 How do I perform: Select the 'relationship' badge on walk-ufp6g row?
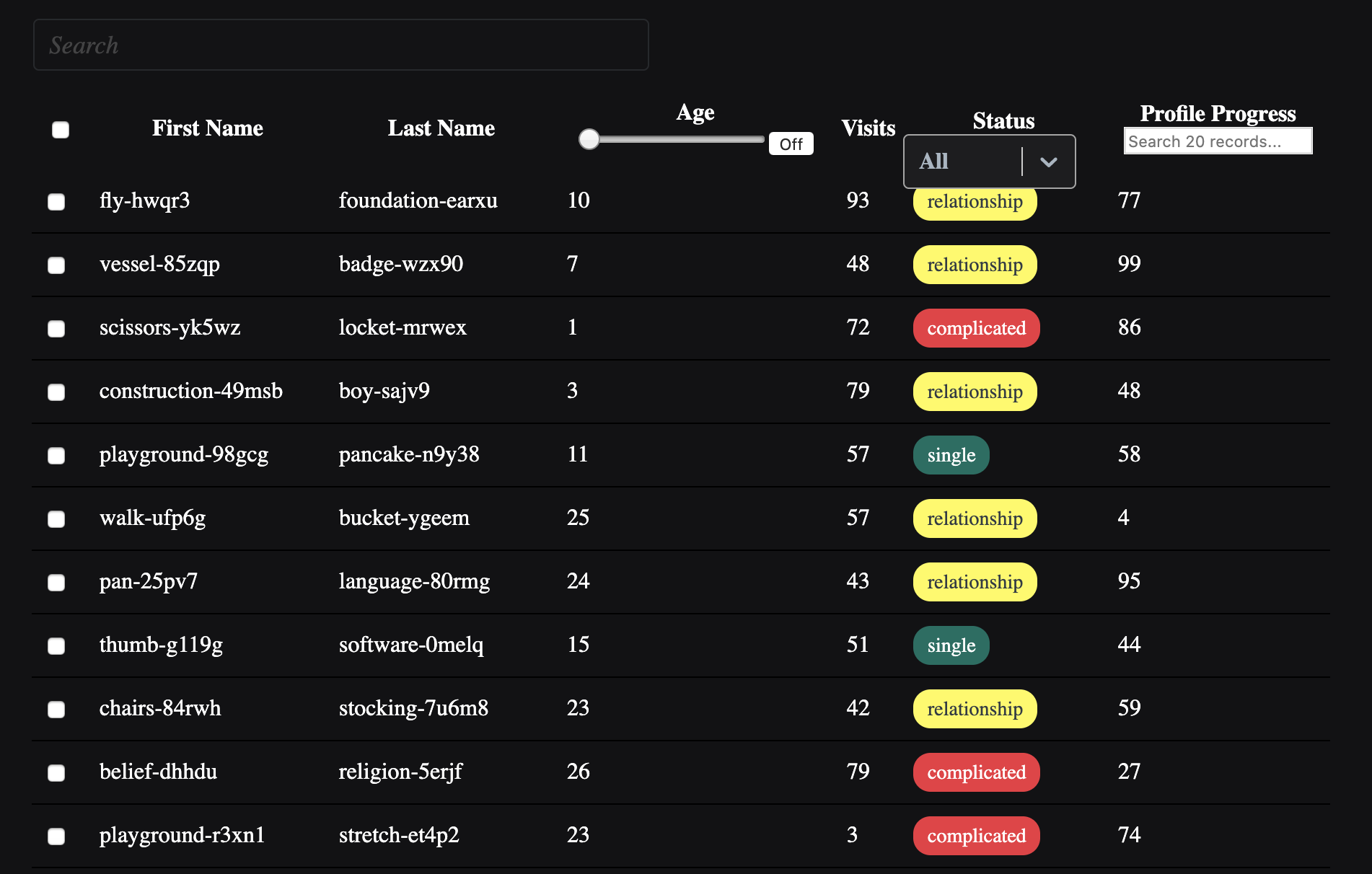(975, 518)
